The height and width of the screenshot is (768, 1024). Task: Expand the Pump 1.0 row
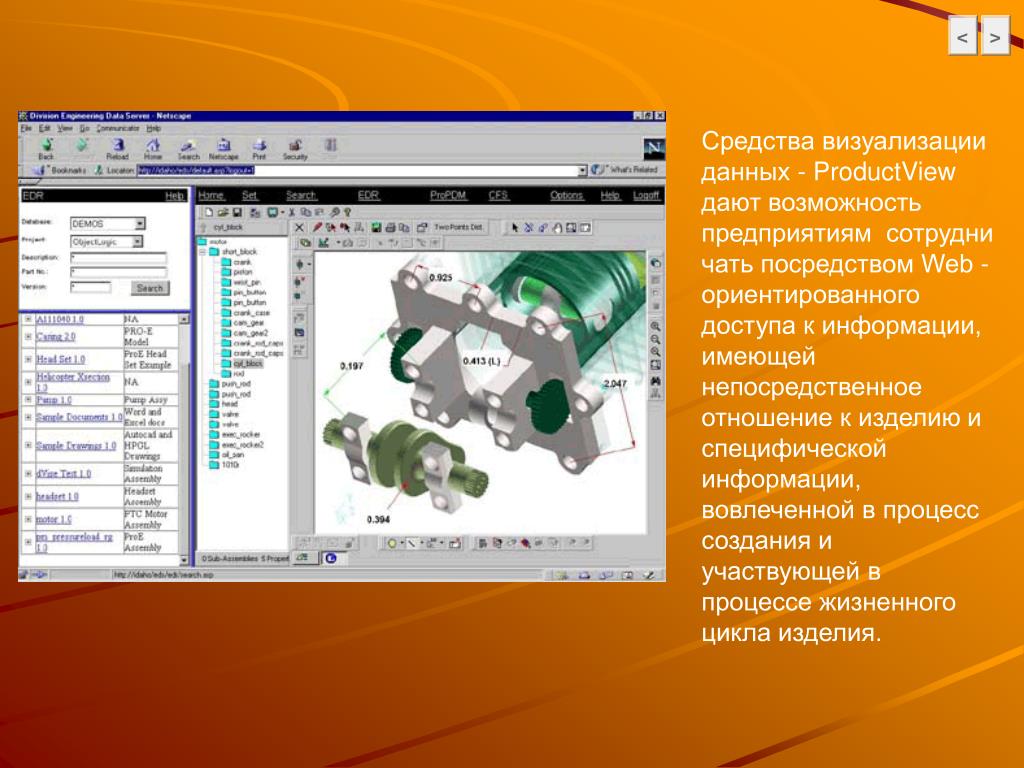[28, 400]
